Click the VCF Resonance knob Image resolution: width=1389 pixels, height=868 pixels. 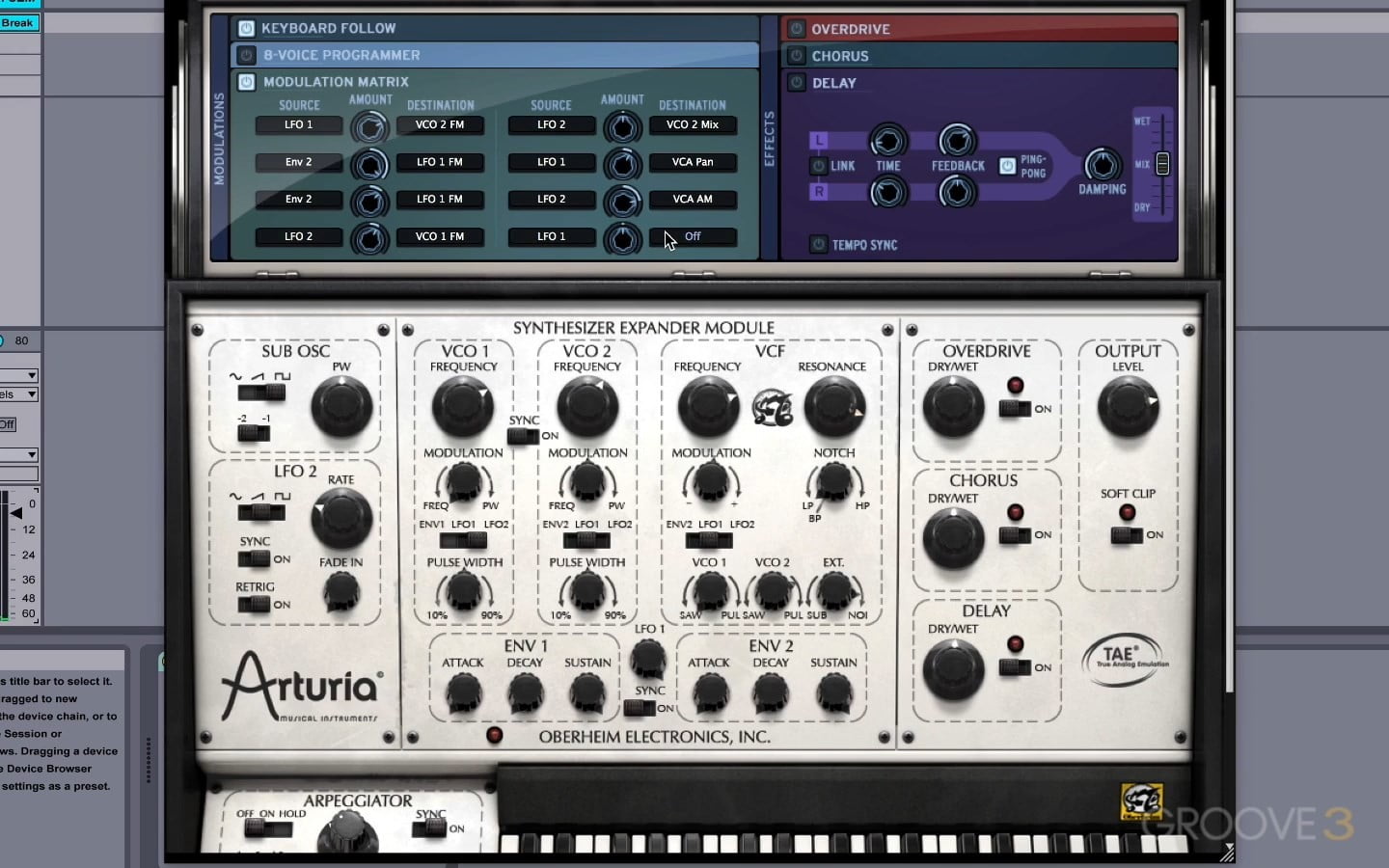[834, 406]
